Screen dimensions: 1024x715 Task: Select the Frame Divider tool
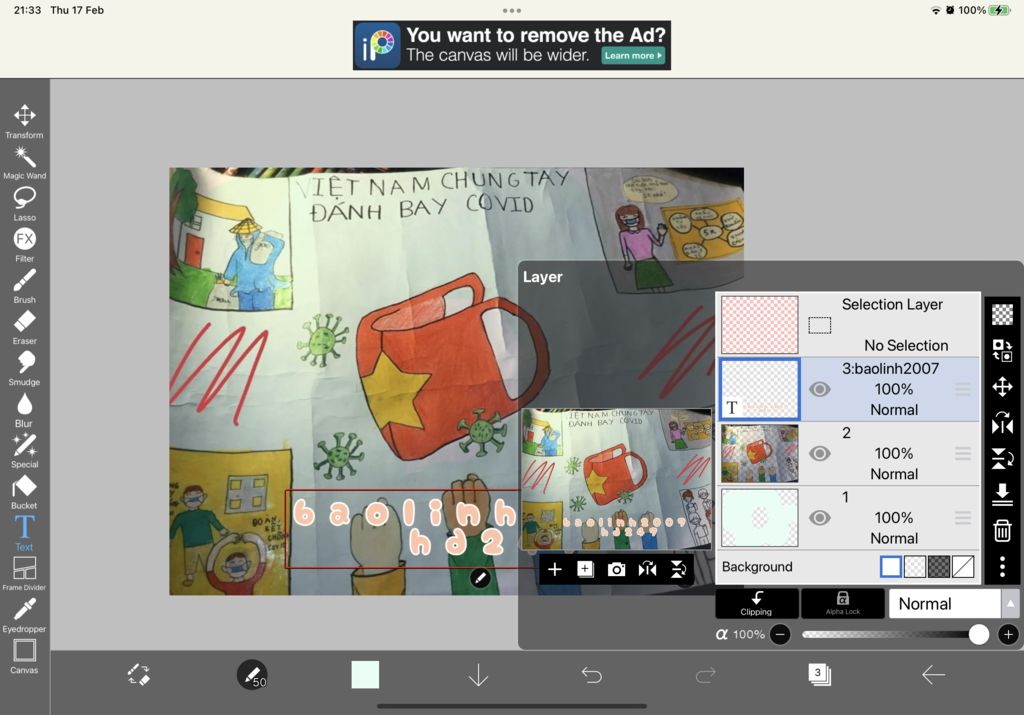tap(24, 574)
